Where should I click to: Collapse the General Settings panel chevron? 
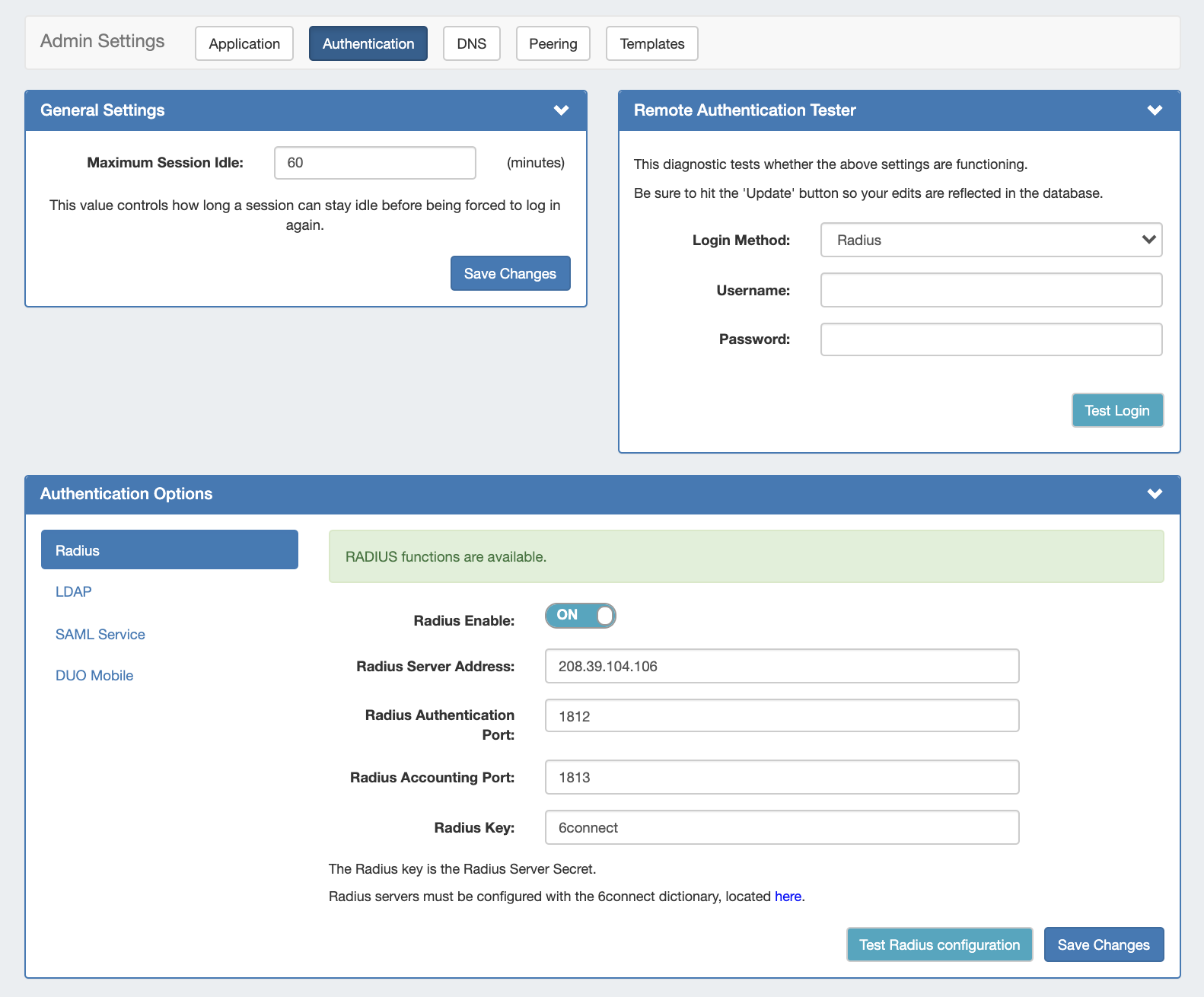561,110
